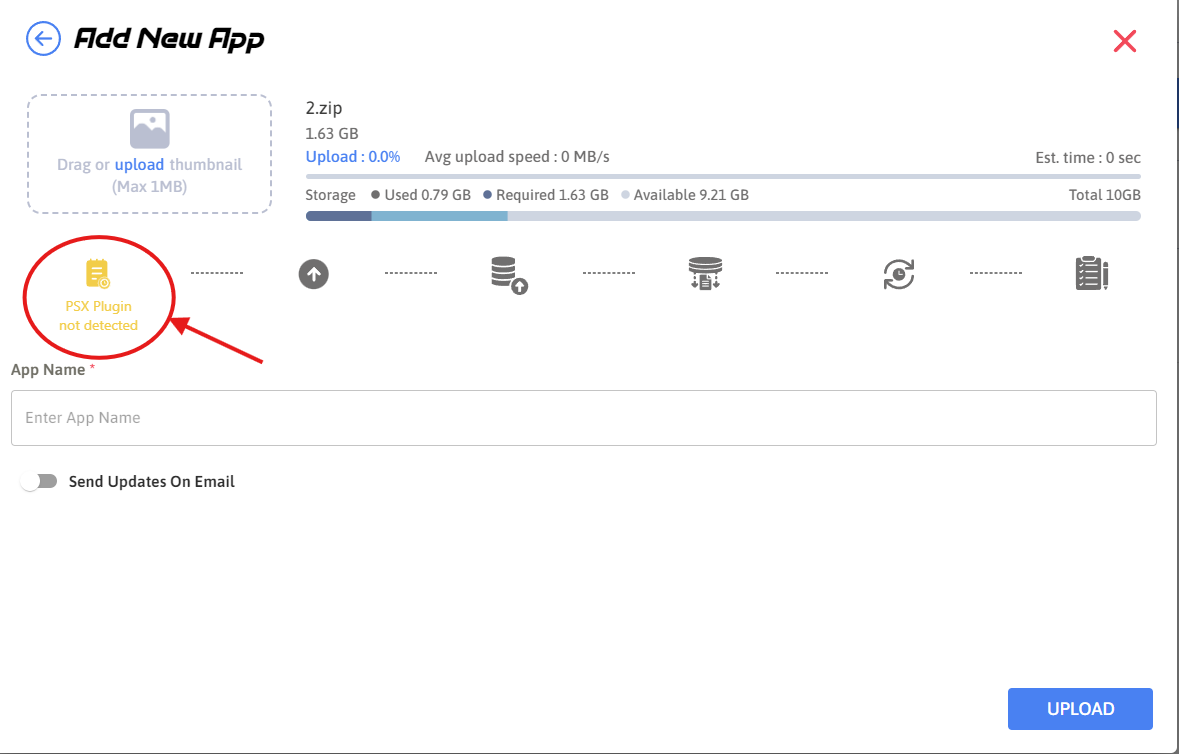This screenshot has width=1179, height=754.
Task: Click the blue upload thumbnail link
Action: click(139, 165)
